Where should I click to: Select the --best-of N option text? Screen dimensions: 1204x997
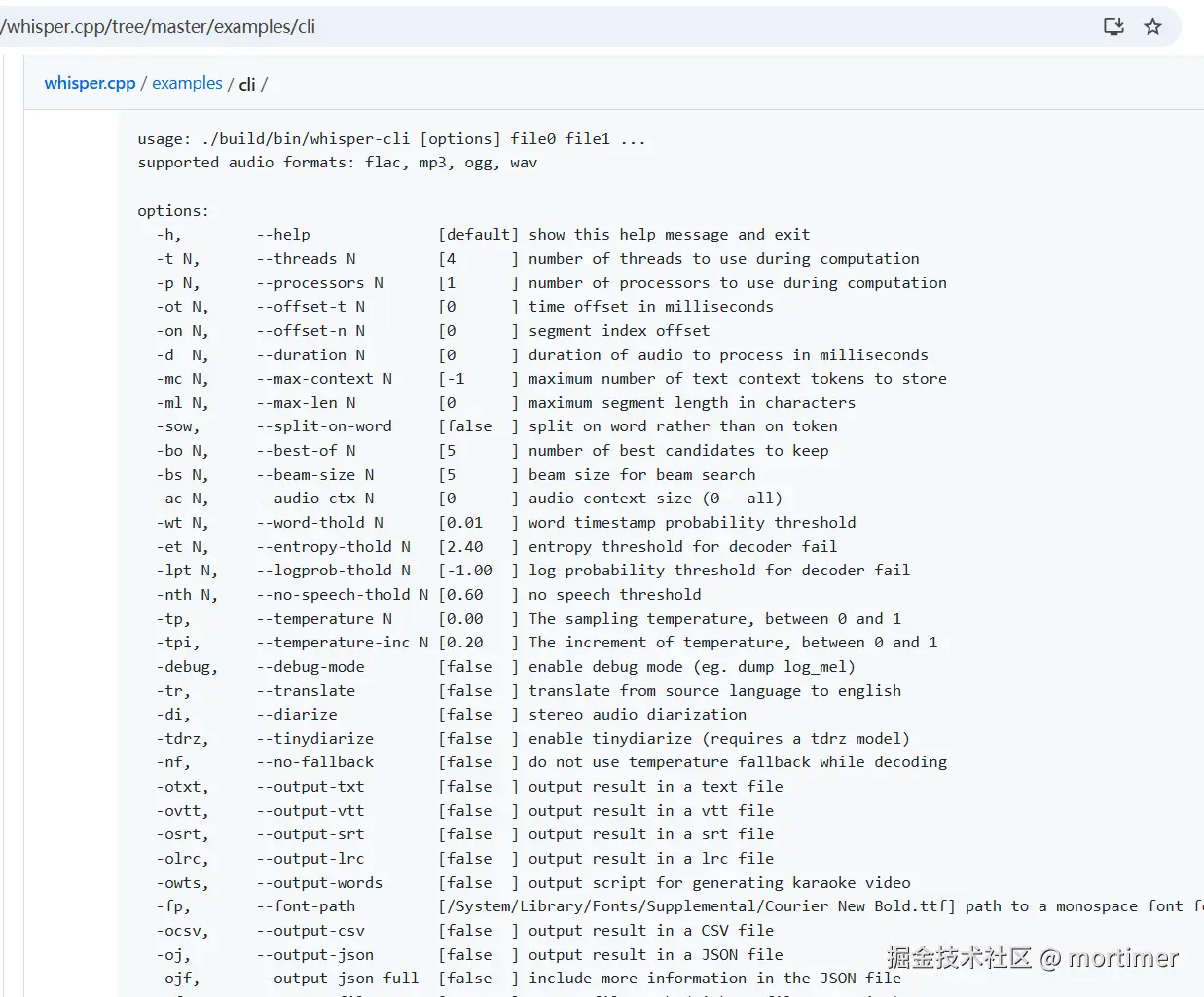click(306, 450)
